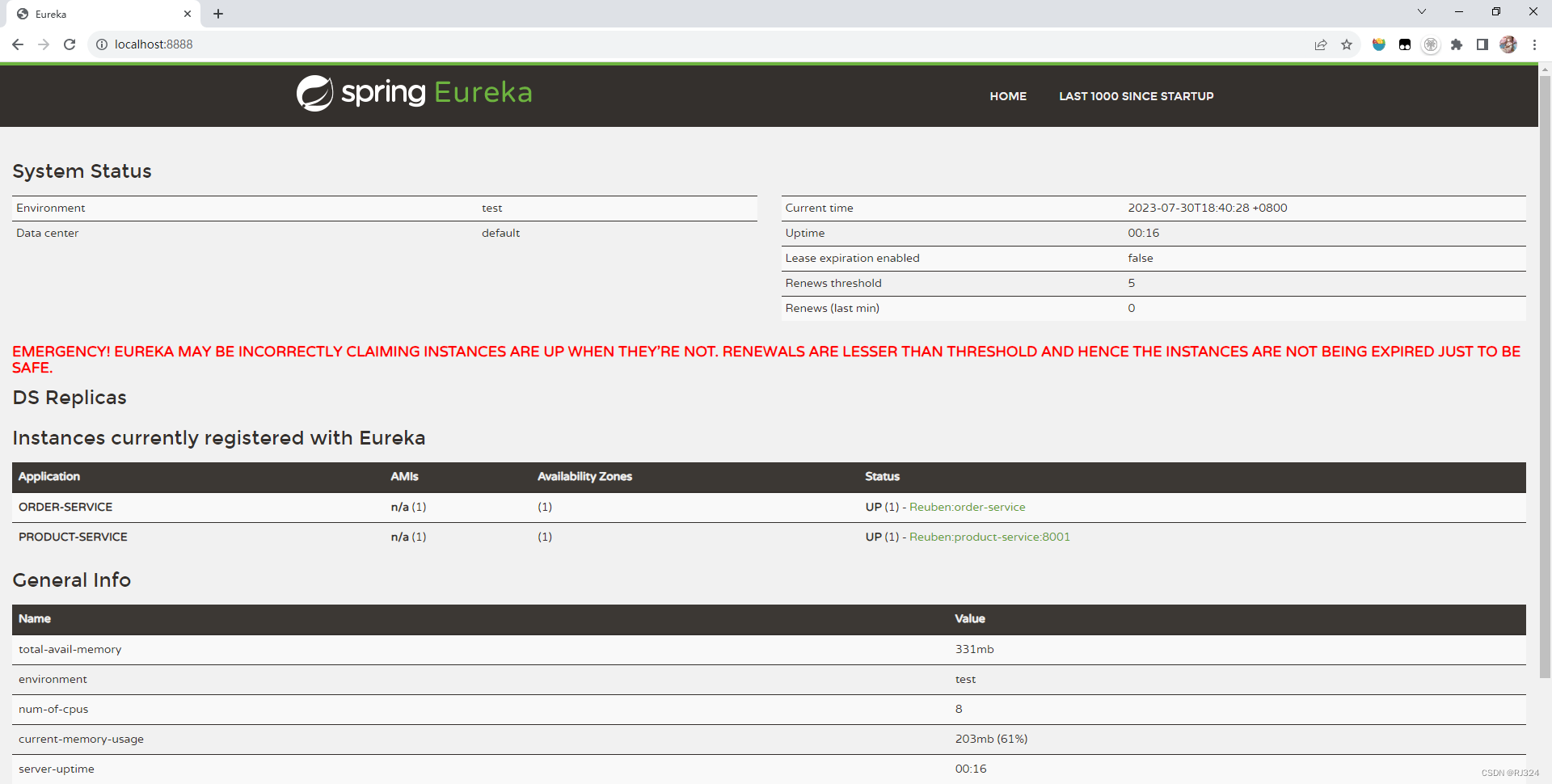
Task: Open the blue shield extension
Action: [1379, 44]
